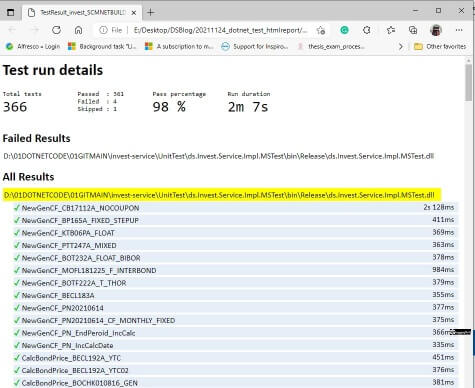
Task: Click the Run duration 2m 7s value
Action: (x=248, y=107)
